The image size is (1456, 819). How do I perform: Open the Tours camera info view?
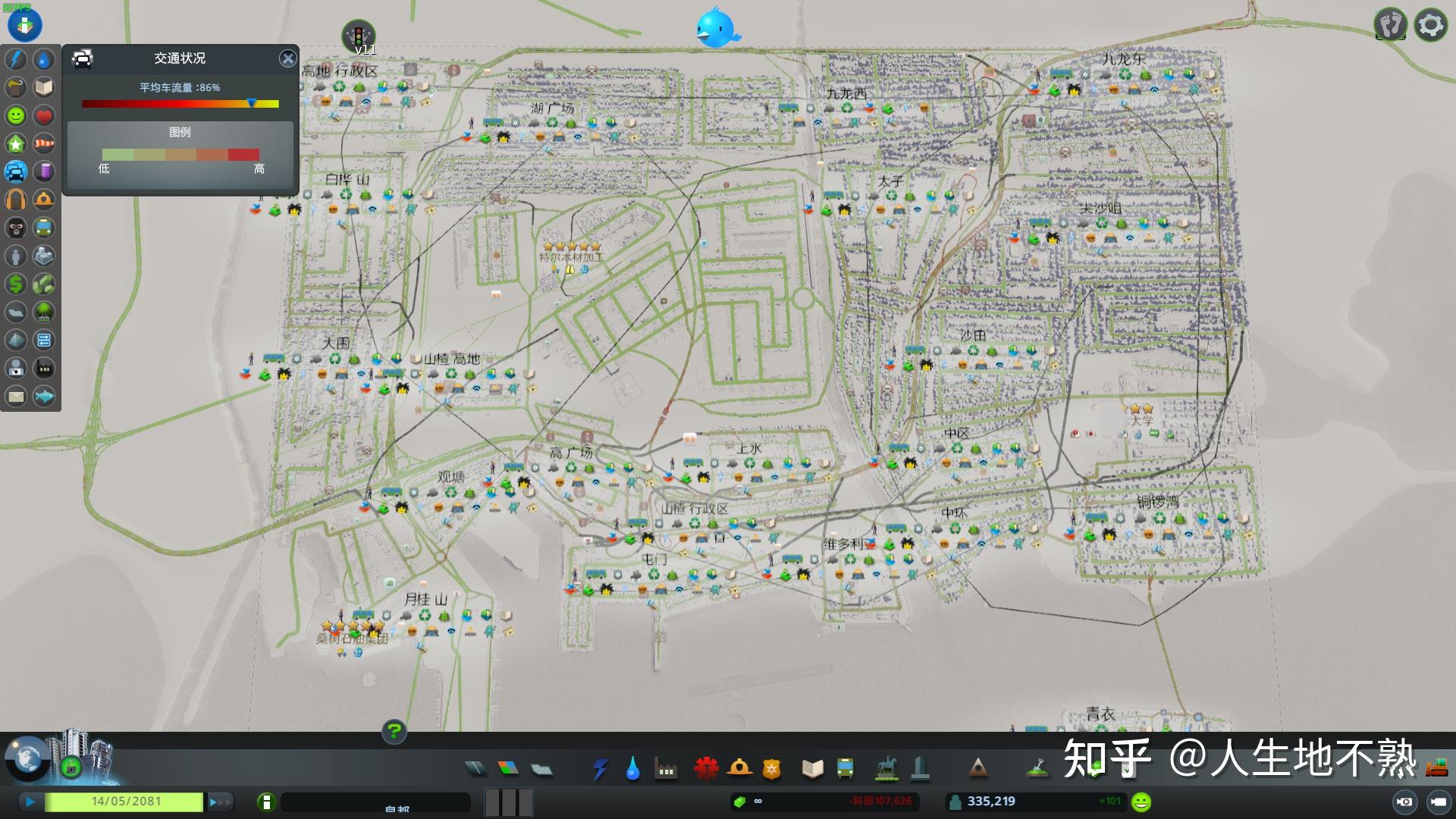tap(16, 368)
